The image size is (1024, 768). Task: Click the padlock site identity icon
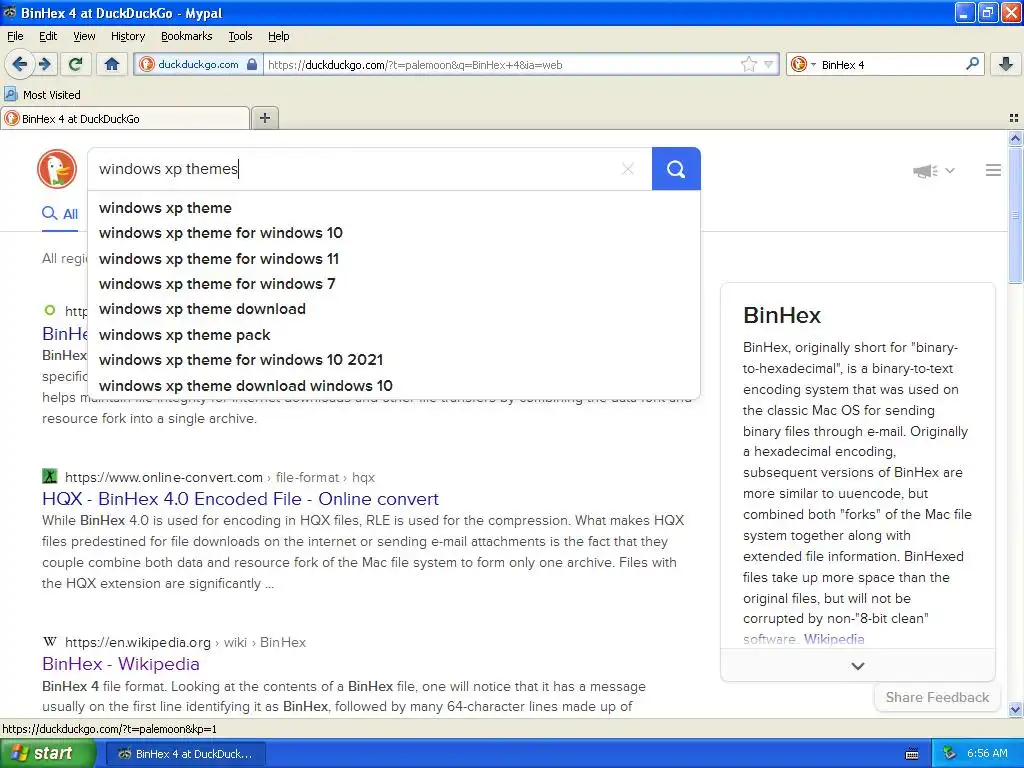[252, 64]
